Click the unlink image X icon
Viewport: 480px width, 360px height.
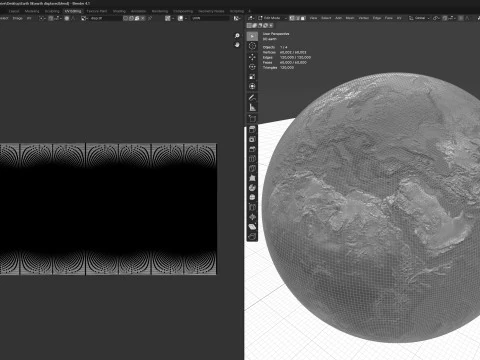(x=143, y=18)
